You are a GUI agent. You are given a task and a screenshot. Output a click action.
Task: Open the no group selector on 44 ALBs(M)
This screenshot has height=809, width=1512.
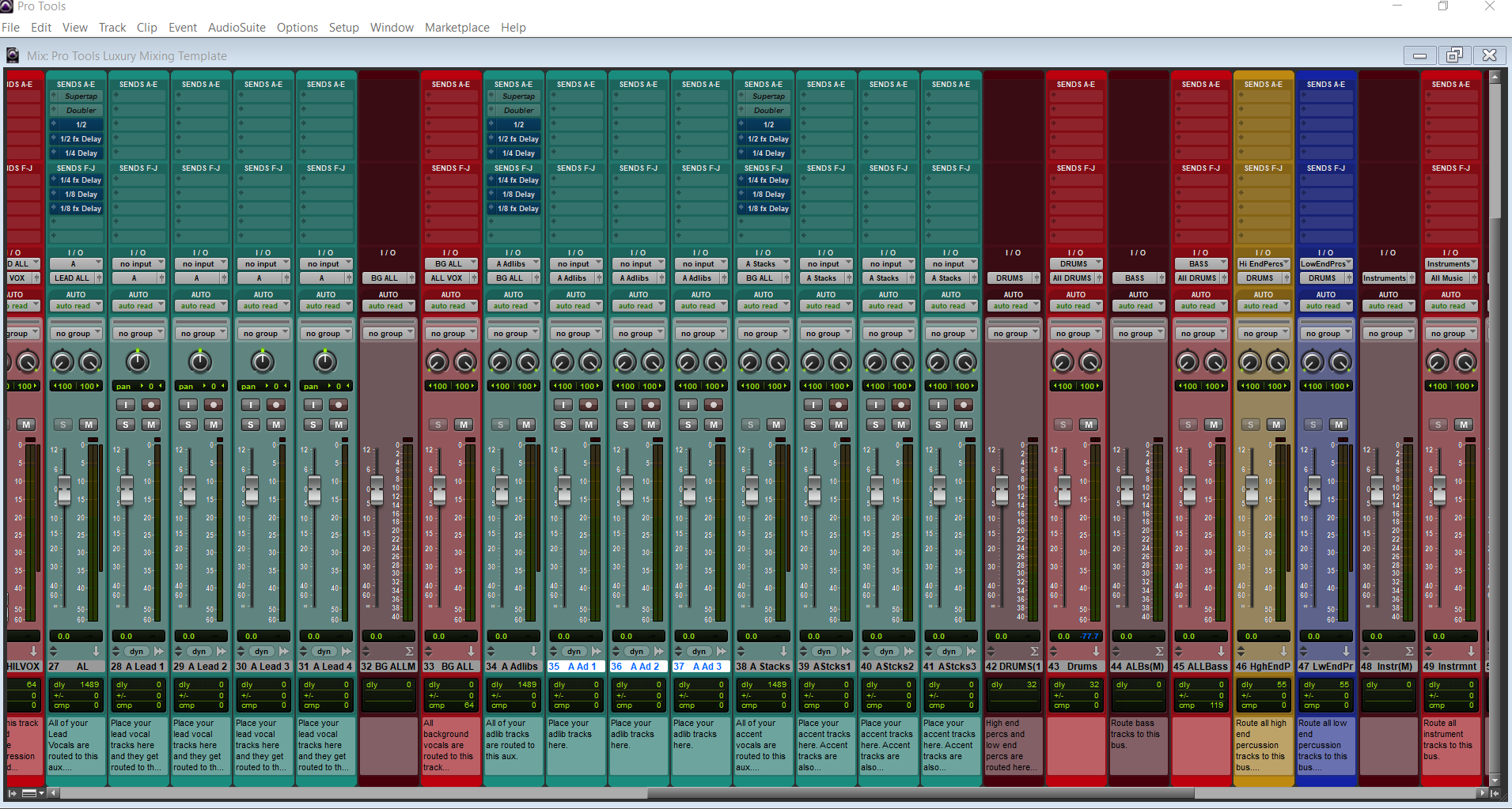pyautogui.click(x=1139, y=332)
